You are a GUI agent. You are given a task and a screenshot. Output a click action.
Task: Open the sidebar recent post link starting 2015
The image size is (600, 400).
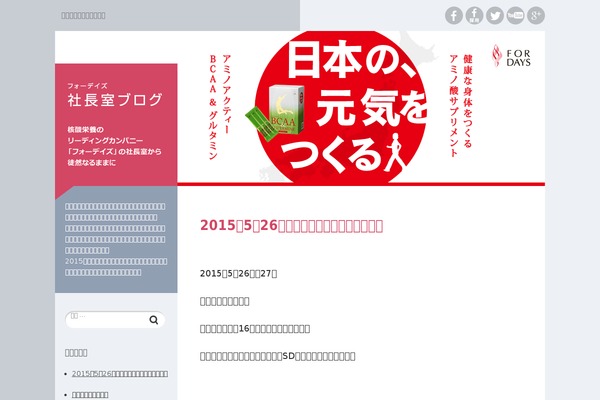coord(120,374)
